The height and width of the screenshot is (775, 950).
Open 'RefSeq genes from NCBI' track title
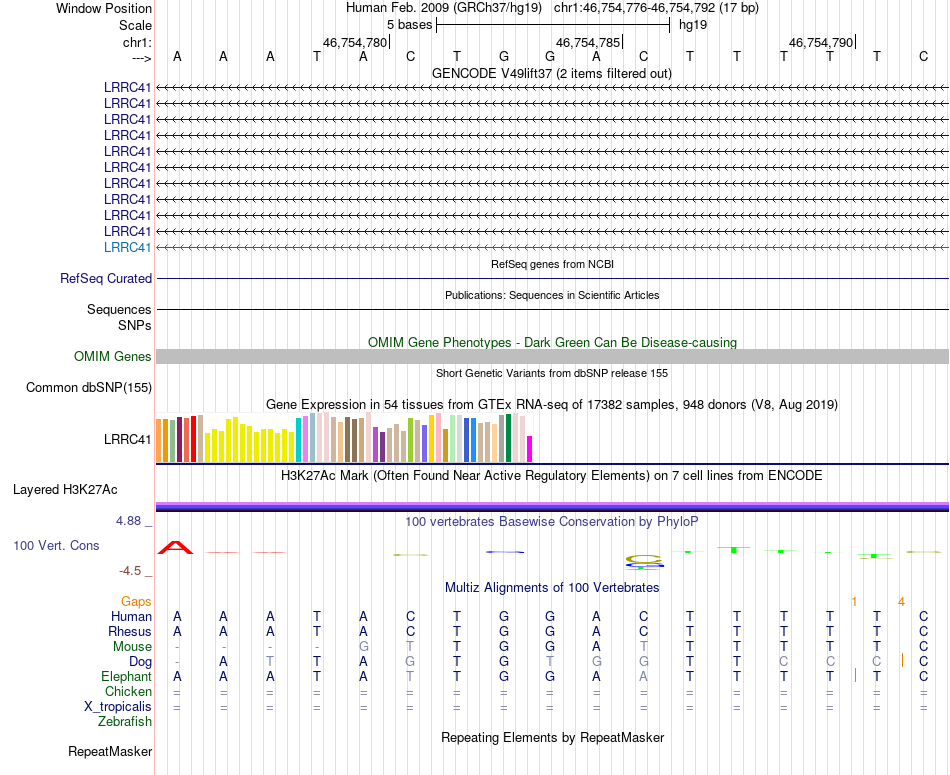[x=552, y=264]
